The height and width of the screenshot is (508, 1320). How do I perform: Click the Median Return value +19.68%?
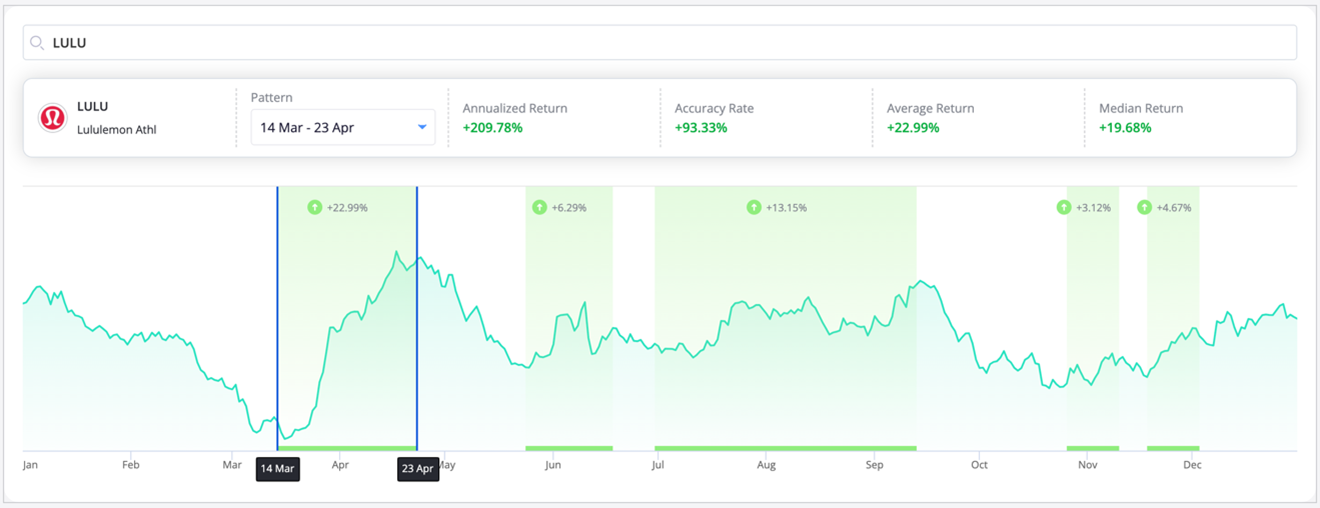coord(1125,128)
